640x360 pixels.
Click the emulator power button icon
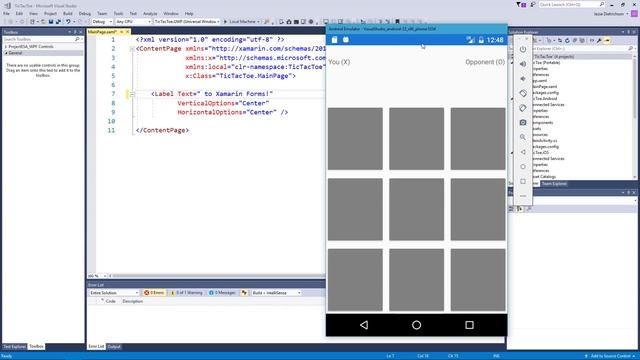pyautogui.click(x=523, y=49)
